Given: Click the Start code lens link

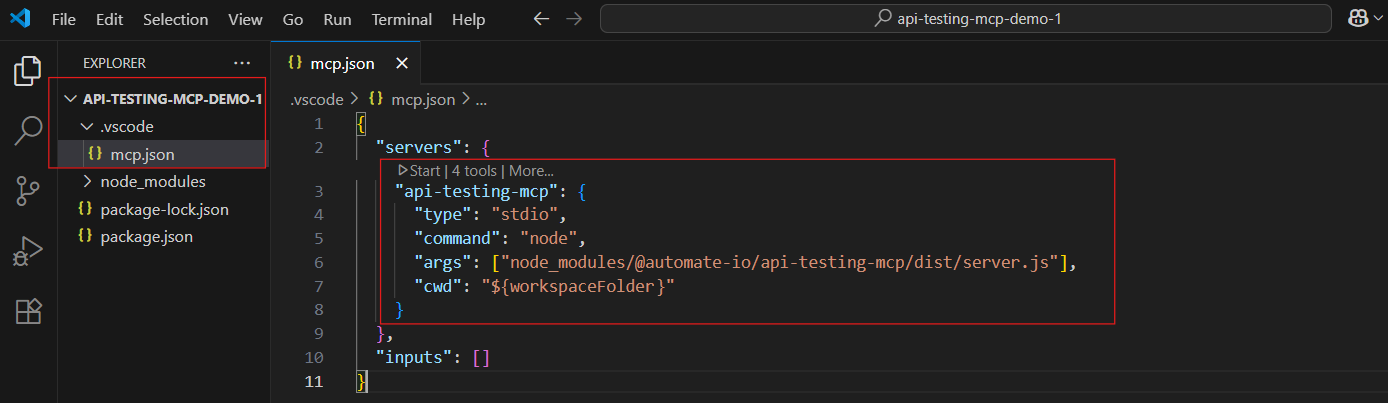Looking at the screenshot, I should pyautogui.click(x=419, y=171).
